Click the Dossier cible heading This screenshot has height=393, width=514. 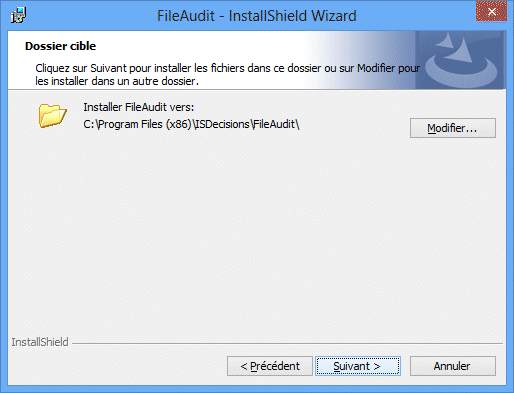tap(60, 46)
